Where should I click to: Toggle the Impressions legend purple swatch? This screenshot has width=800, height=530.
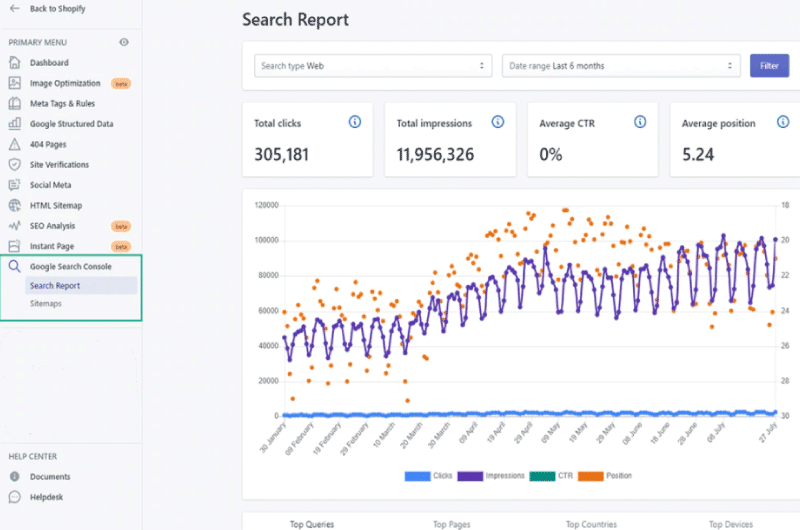click(x=470, y=476)
